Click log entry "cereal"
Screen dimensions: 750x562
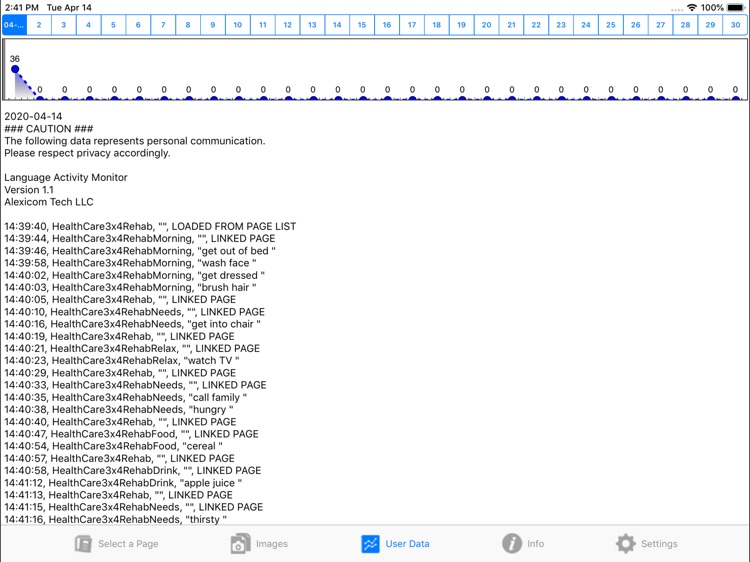pyautogui.click(x=113, y=446)
